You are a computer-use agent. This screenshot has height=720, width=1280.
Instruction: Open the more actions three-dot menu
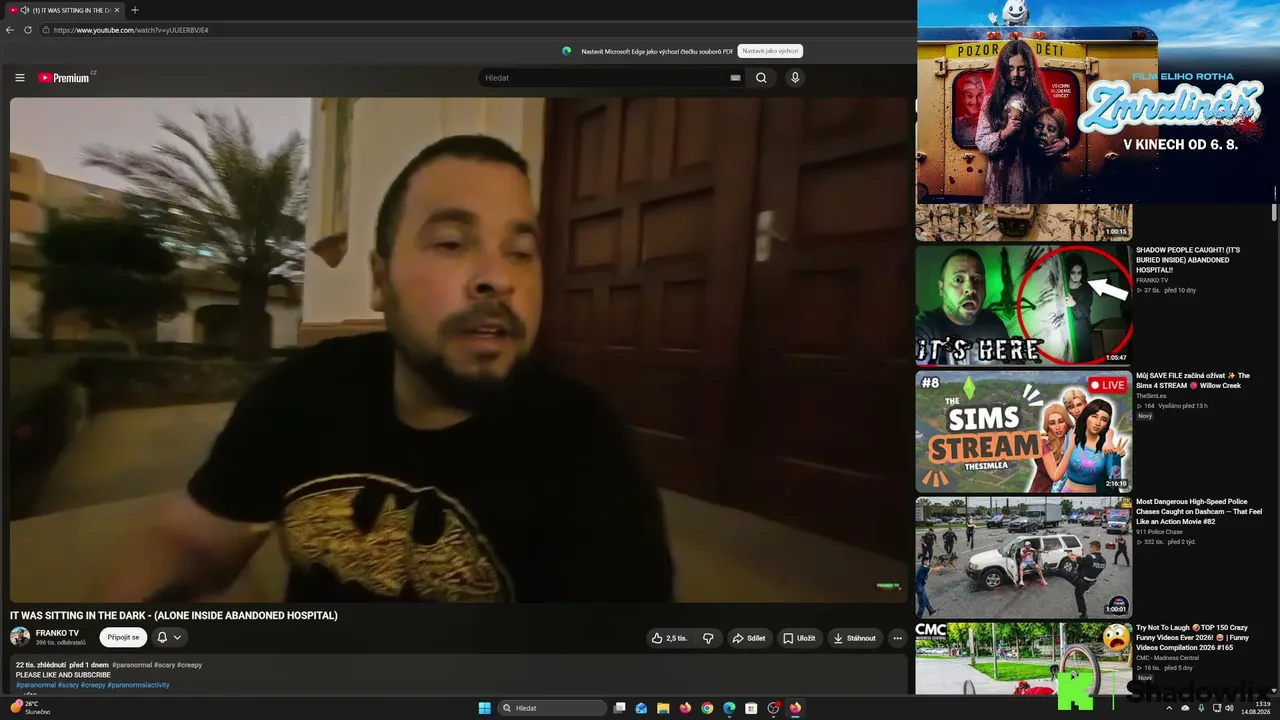point(897,638)
